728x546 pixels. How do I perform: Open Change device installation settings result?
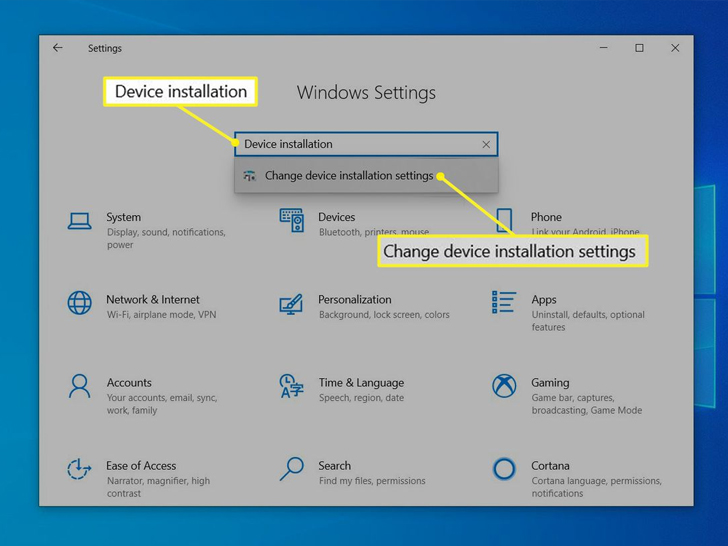(366, 176)
